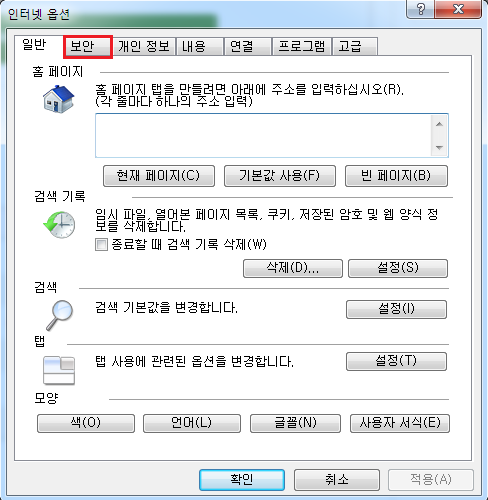This screenshot has width=488, height=500.
Task: Click the home page list down arrow
Action: click(439, 147)
